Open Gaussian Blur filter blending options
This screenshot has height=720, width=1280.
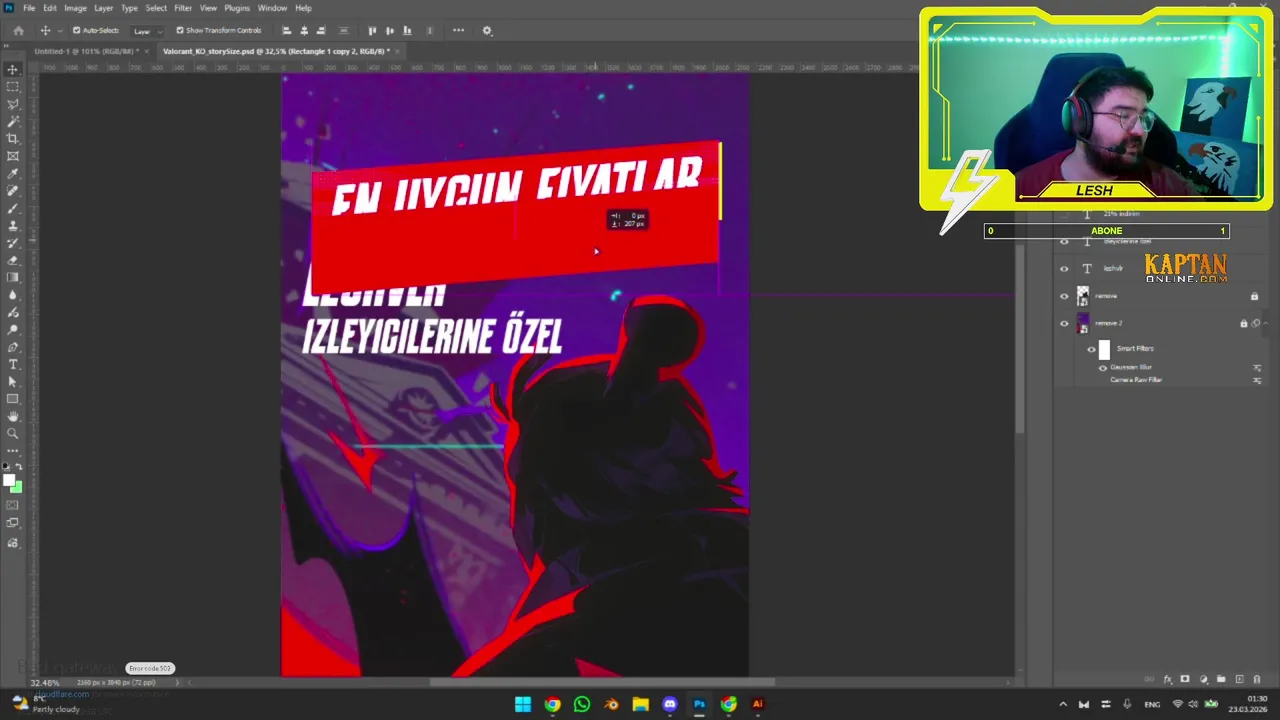tap(1257, 368)
